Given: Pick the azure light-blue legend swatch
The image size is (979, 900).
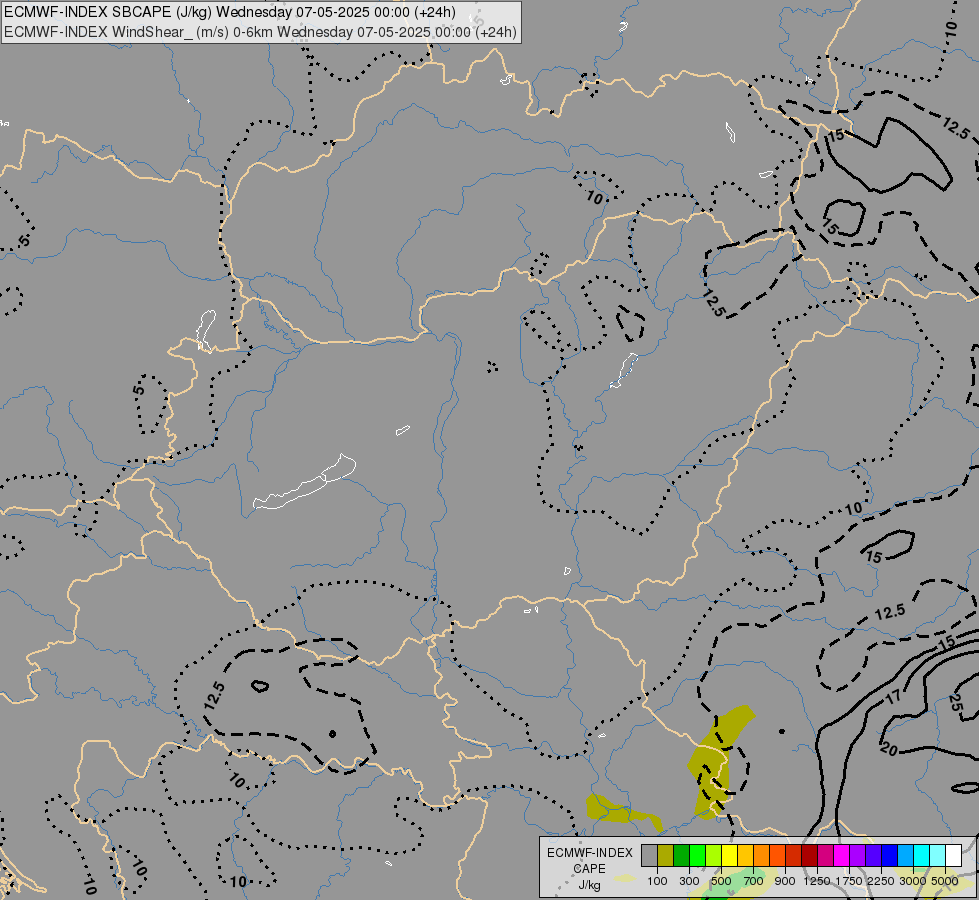Looking at the screenshot, I should pos(906,855).
